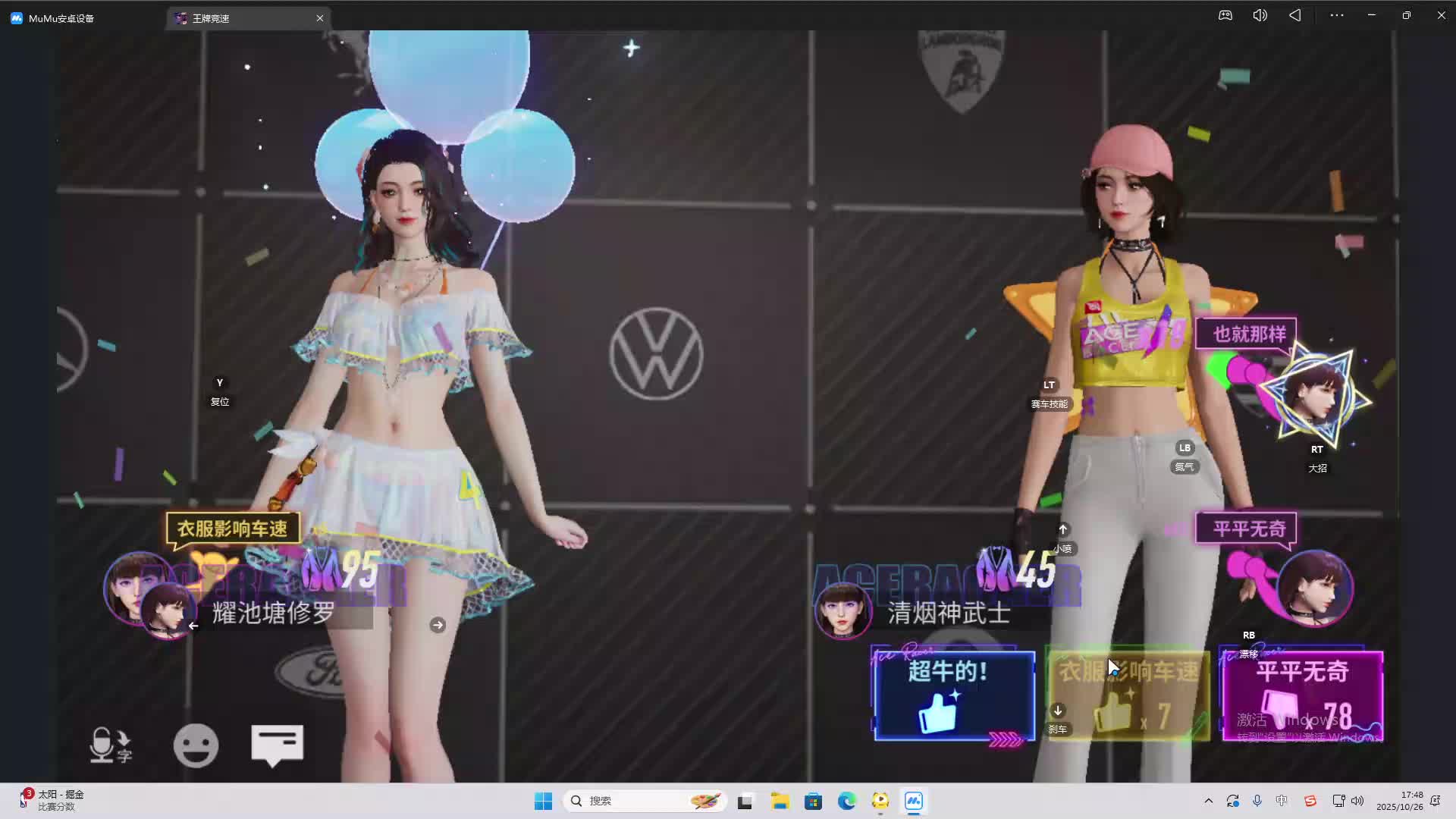Image resolution: width=1456 pixels, height=819 pixels.
Task: Expand the system tray hidden icons chevron
Action: [x=1208, y=801]
